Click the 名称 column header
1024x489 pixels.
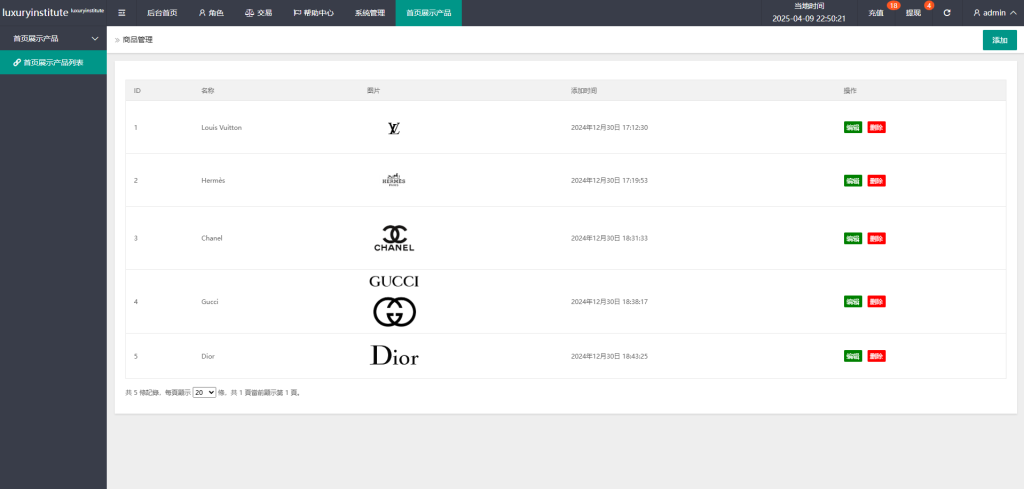[x=208, y=90]
